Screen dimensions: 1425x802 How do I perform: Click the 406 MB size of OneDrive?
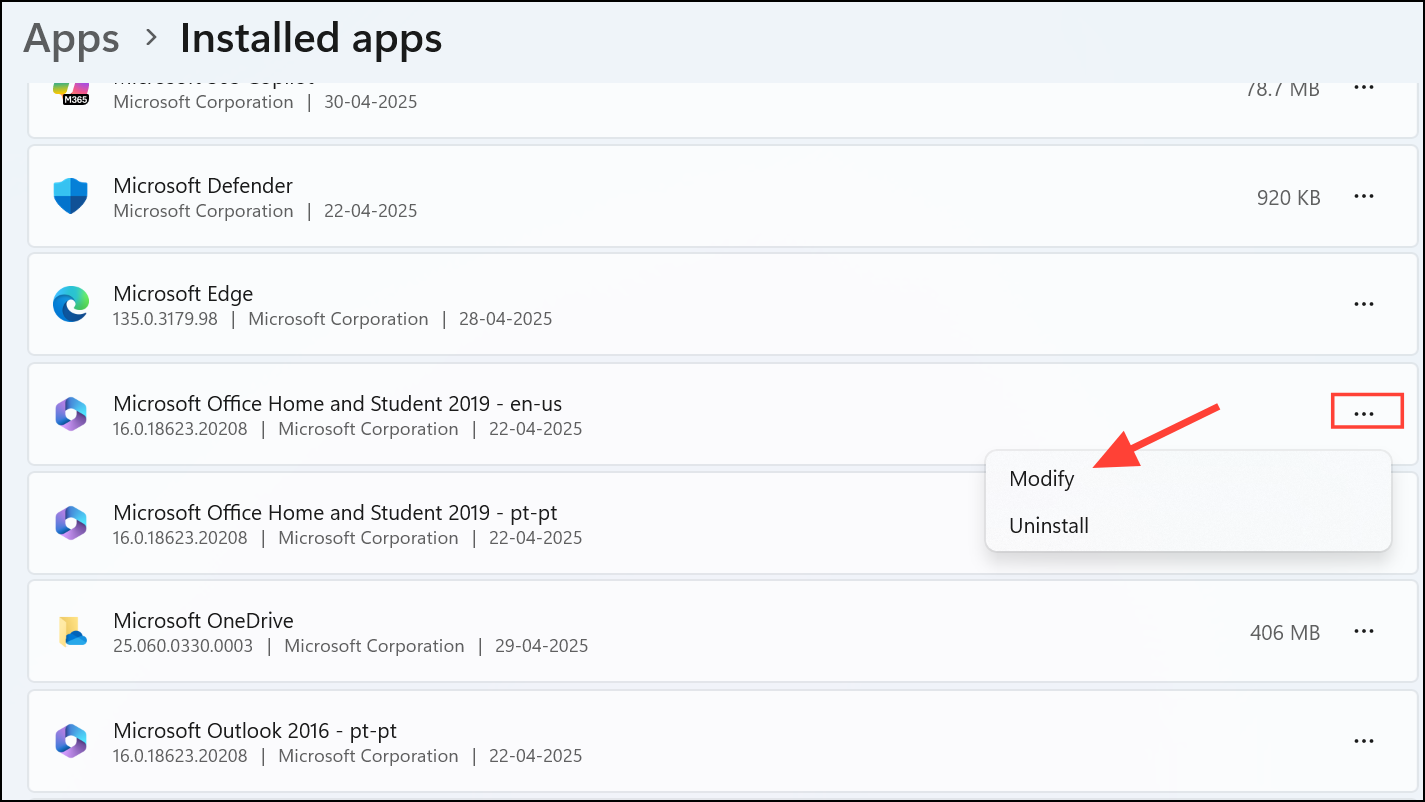coord(1285,633)
